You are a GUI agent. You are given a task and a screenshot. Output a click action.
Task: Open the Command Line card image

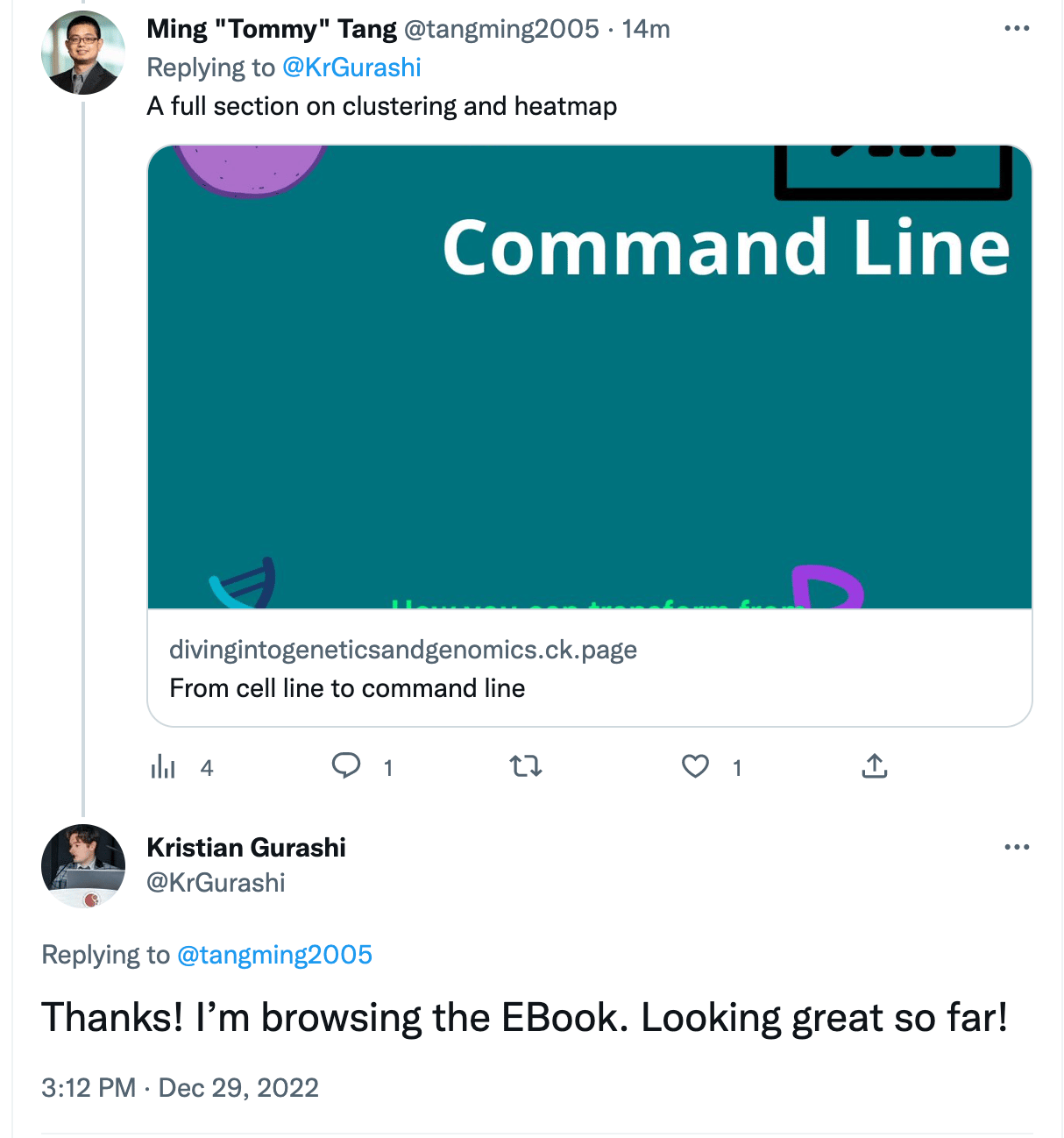coord(590,377)
